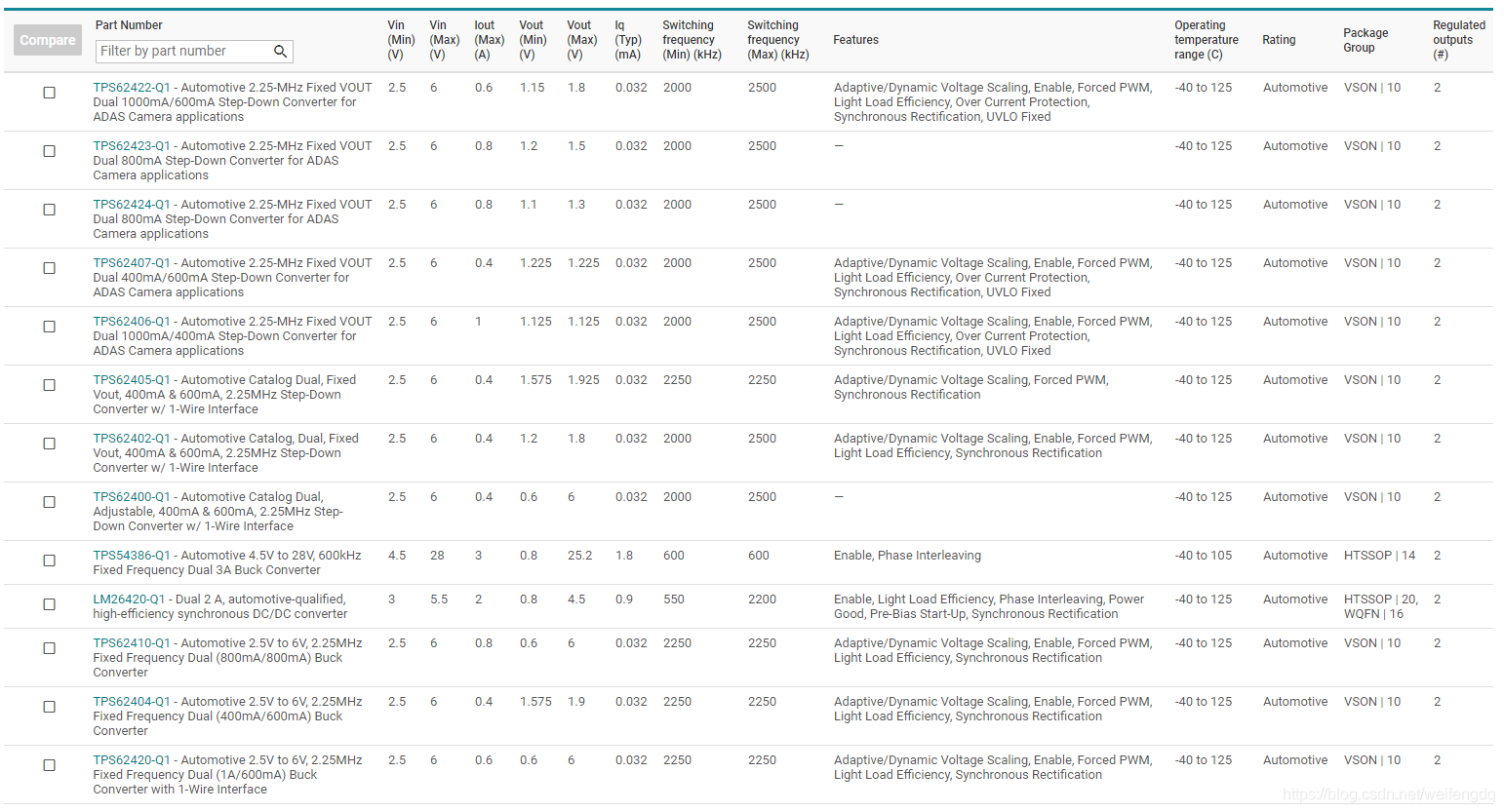1504x812 pixels.
Task: Sort by Operating temperature range header
Action: (1206, 40)
